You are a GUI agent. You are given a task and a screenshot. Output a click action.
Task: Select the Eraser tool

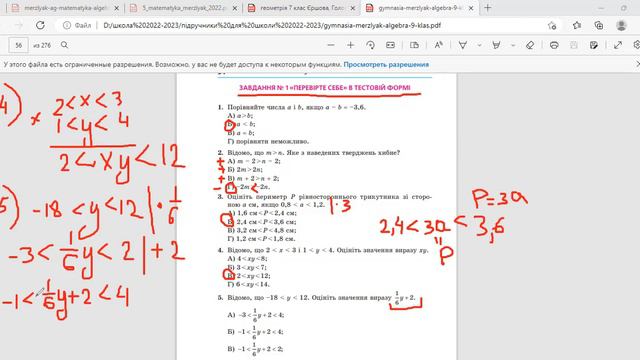pyautogui.click(x=530, y=45)
